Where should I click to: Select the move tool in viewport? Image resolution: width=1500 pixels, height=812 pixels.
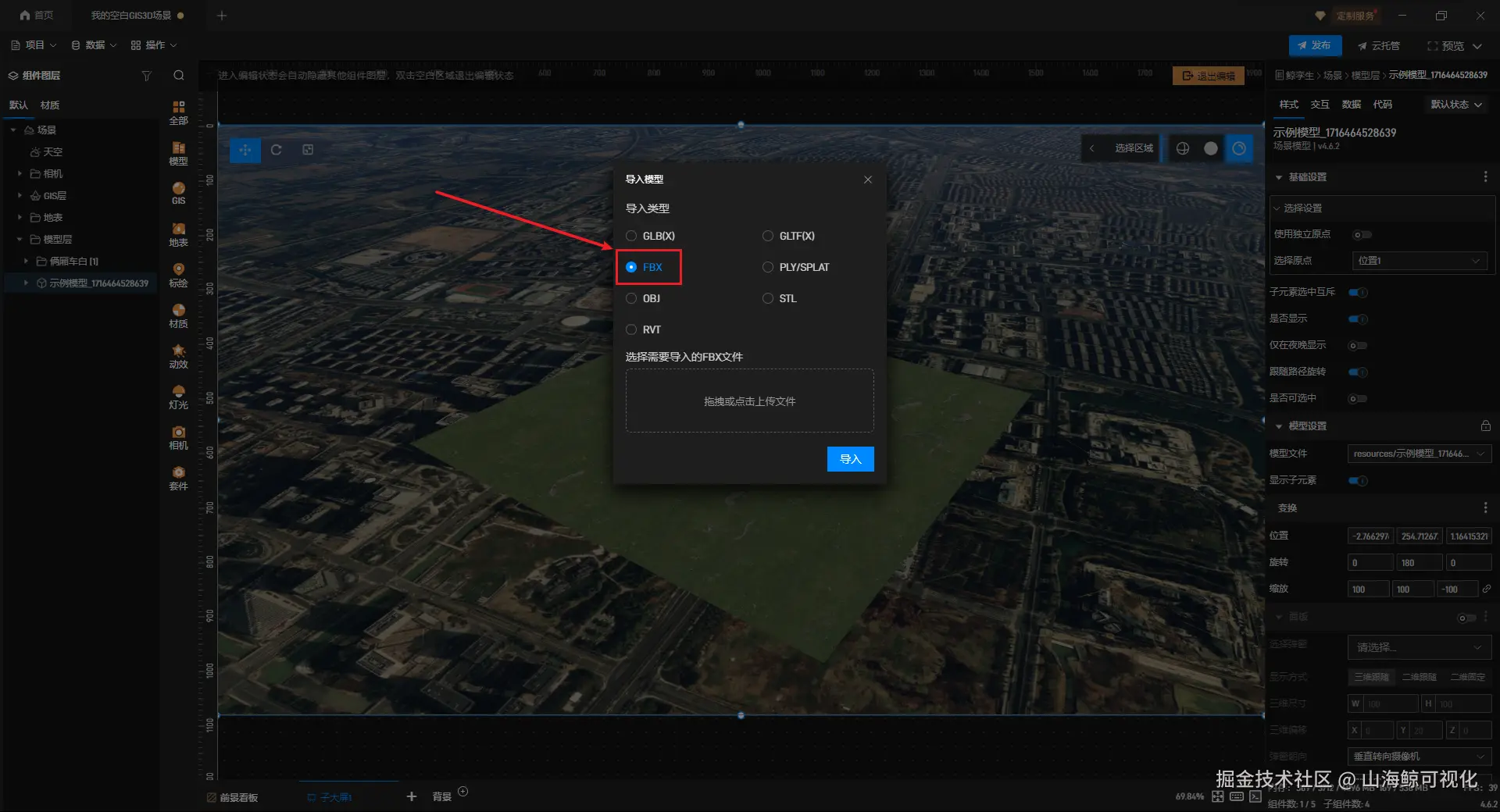point(245,150)
